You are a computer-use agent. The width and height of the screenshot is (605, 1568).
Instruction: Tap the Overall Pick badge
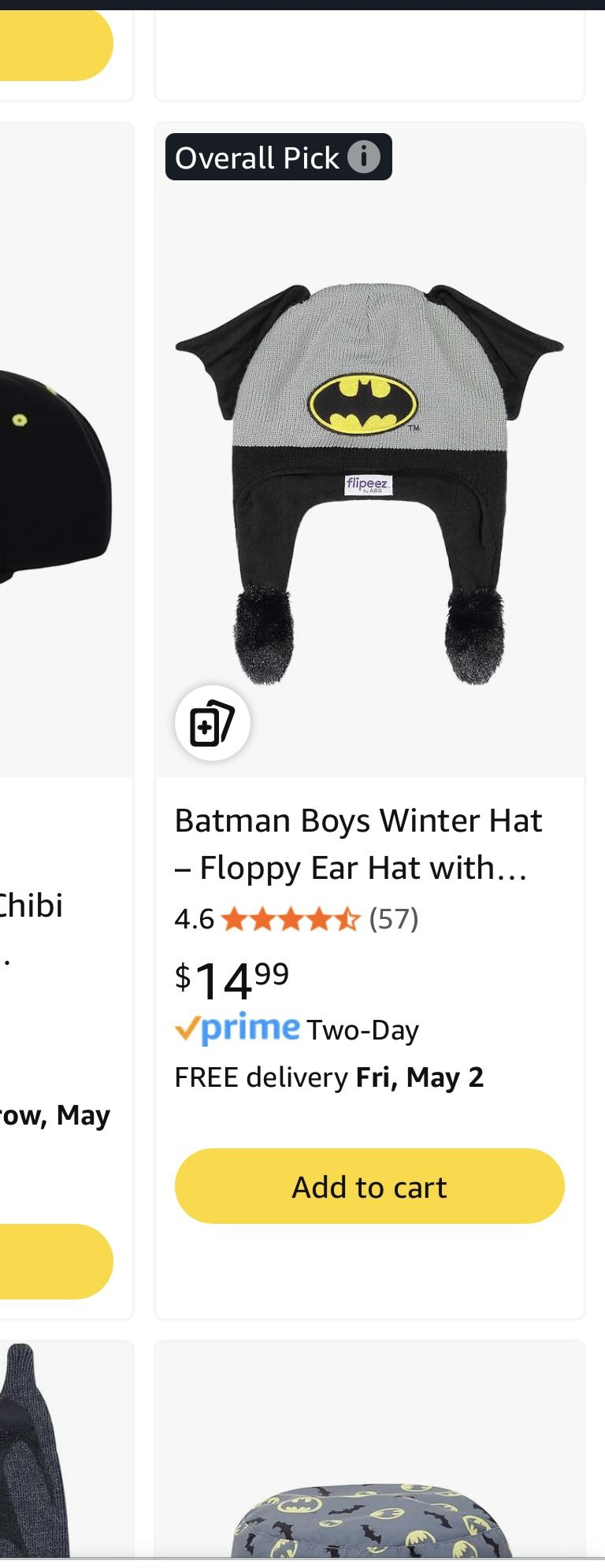257,158
